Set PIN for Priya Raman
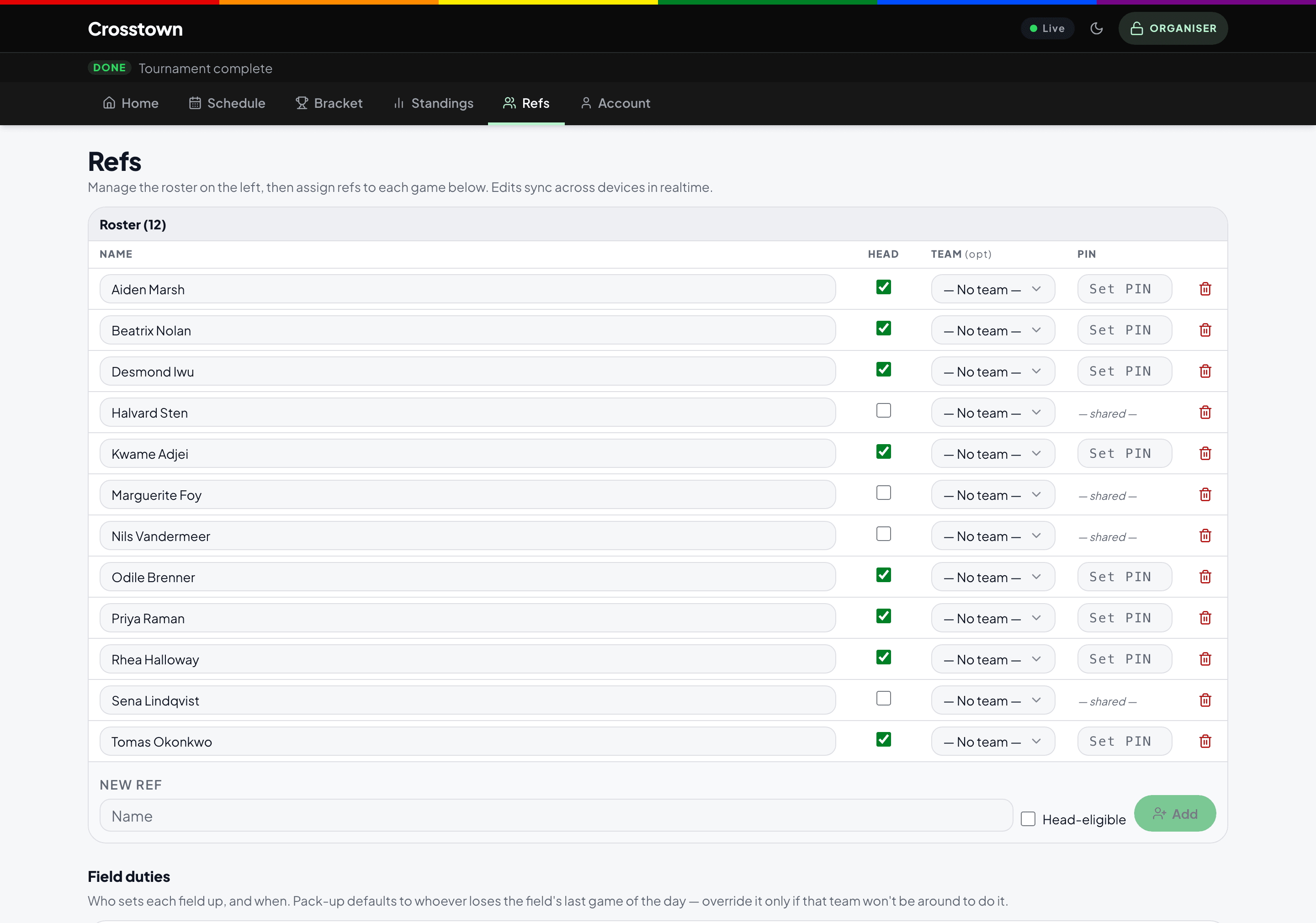Viewport: 1316px width, 923px height. [x=1125, y=618]
